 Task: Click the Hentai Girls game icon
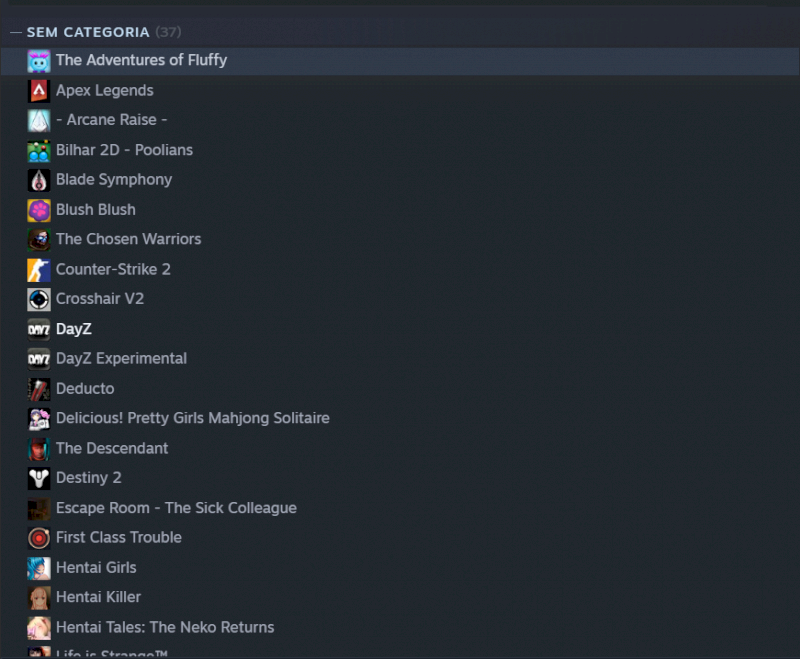point(39,569)
